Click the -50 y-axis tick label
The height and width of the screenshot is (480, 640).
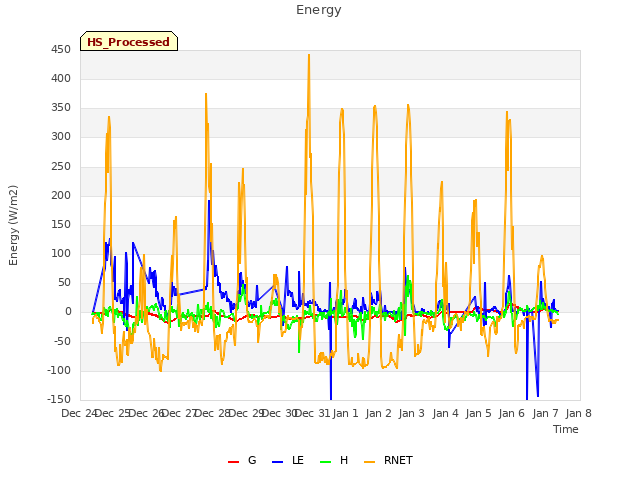coord(62,341)
